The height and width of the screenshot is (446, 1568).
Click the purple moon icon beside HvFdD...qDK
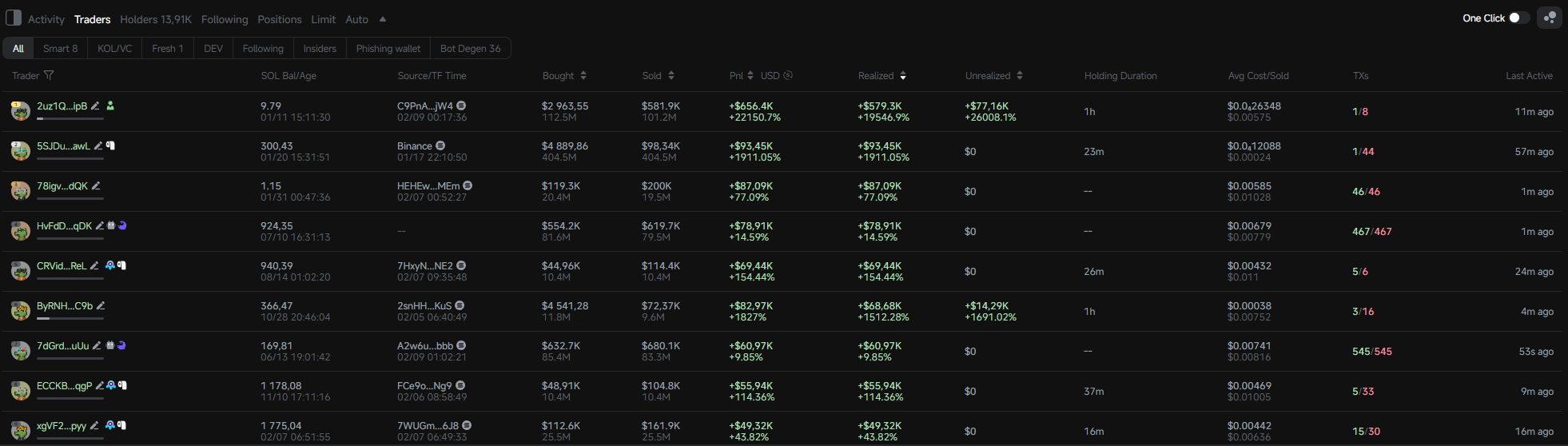click(x=122, y=225)
